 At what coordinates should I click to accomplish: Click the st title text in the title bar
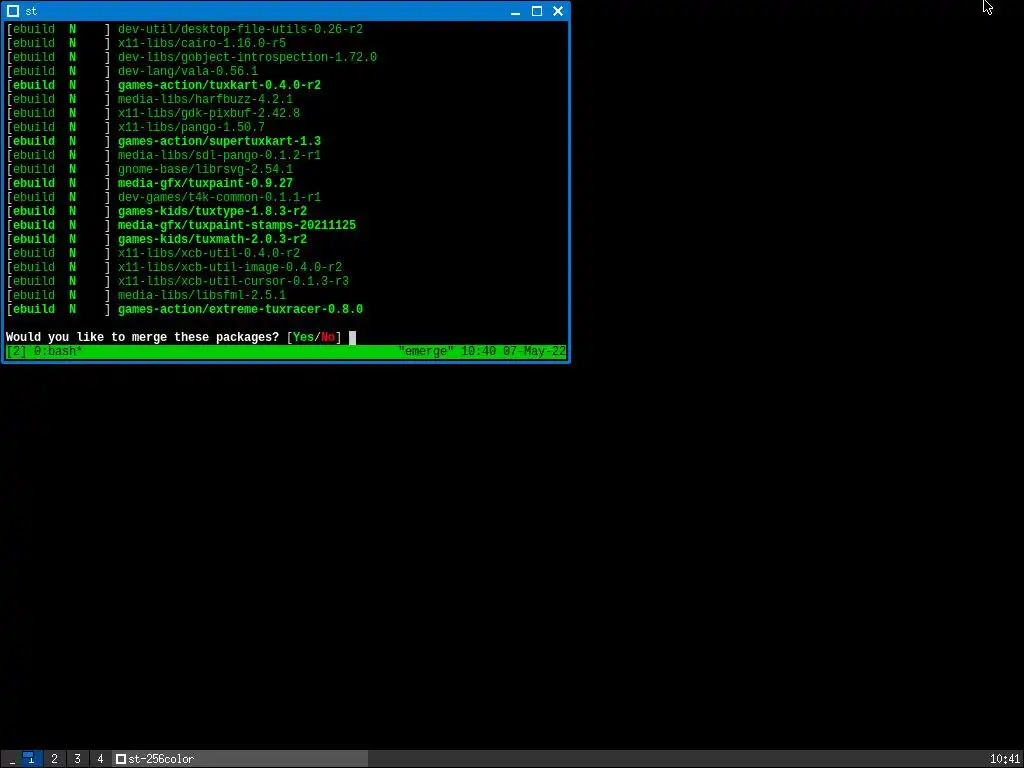[x=31, y=11]
